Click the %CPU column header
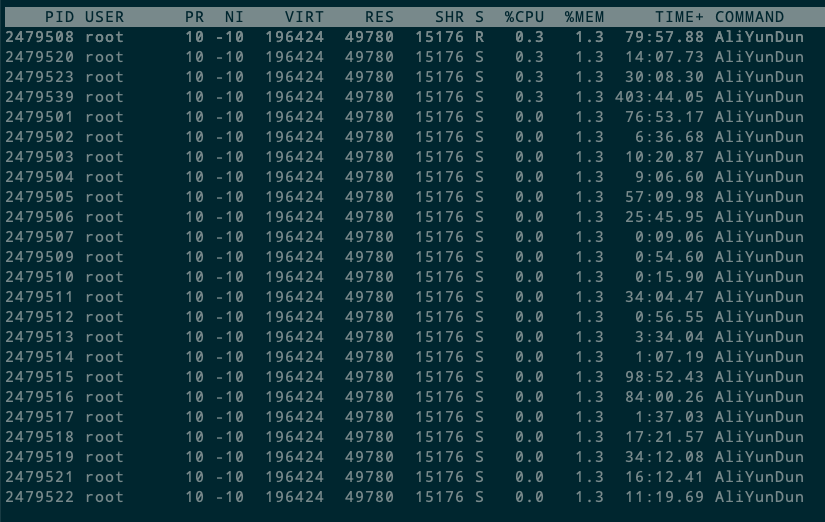 (x=524, y=17)
